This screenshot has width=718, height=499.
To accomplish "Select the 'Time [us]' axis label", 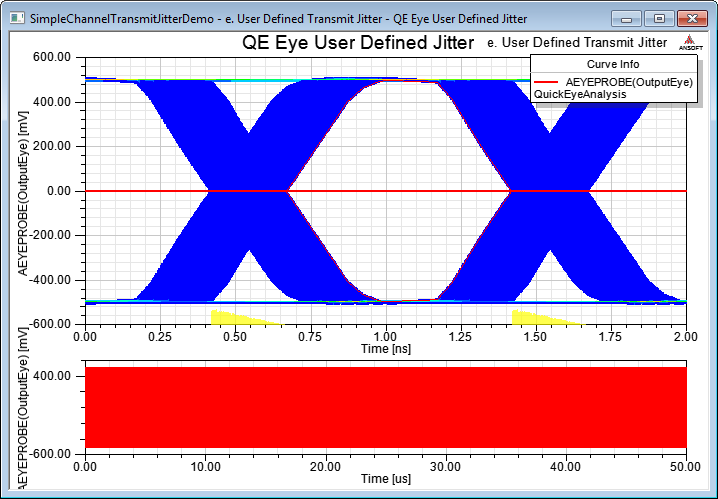I will [386, 479].
